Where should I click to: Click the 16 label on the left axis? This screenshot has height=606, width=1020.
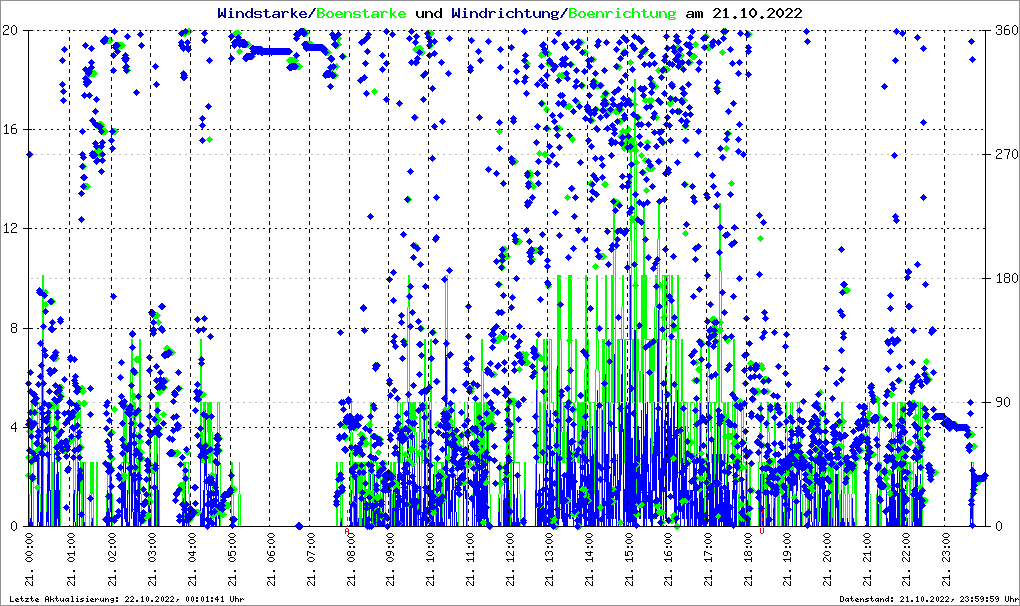12,130
